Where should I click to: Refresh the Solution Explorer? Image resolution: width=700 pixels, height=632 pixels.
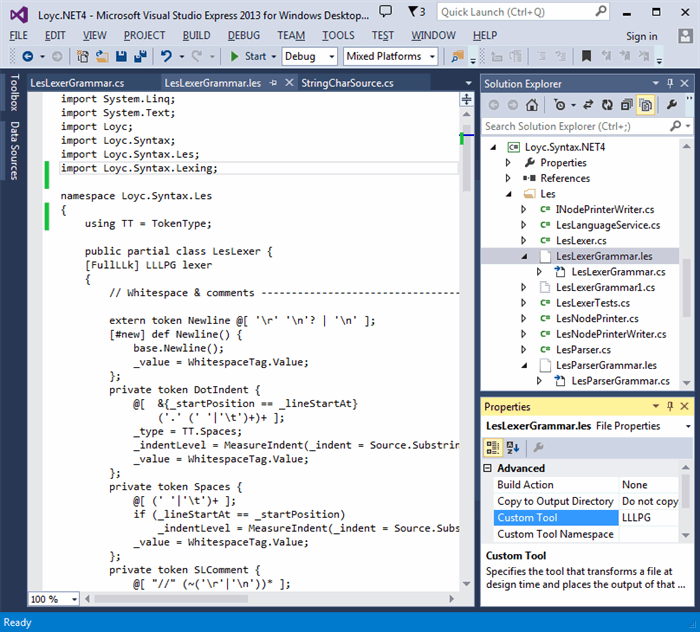click(x=607, y=105)
